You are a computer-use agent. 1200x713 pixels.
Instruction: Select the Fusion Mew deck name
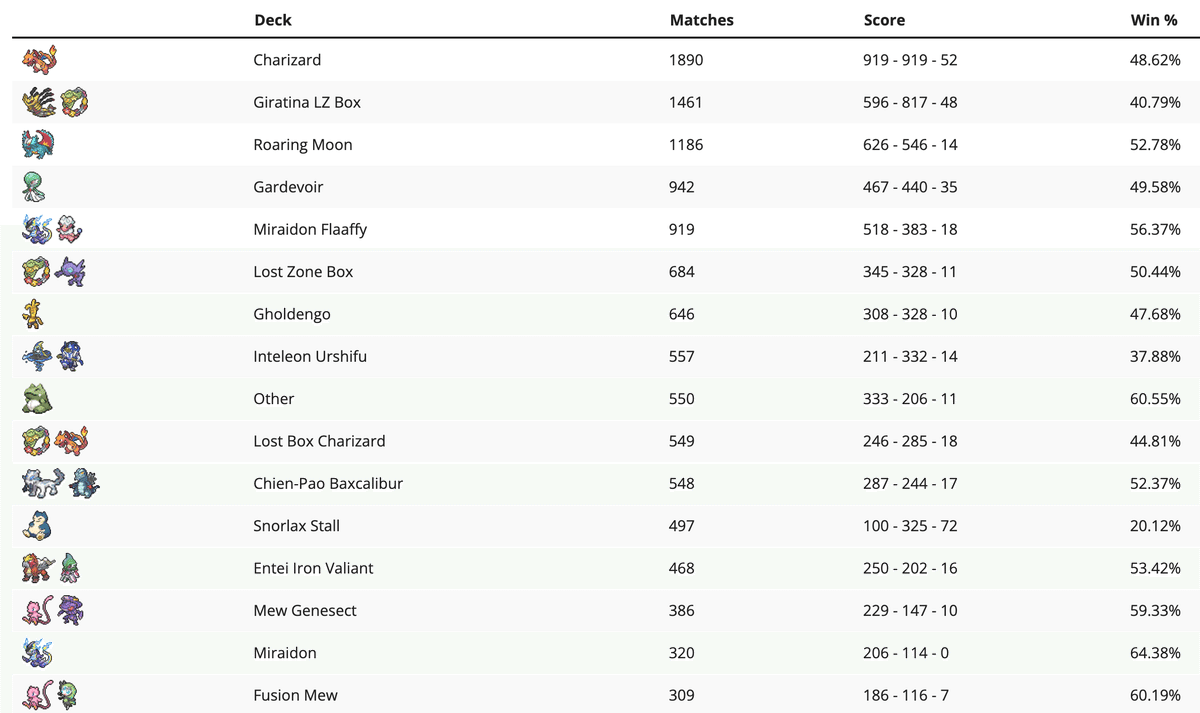click(295, 696)
